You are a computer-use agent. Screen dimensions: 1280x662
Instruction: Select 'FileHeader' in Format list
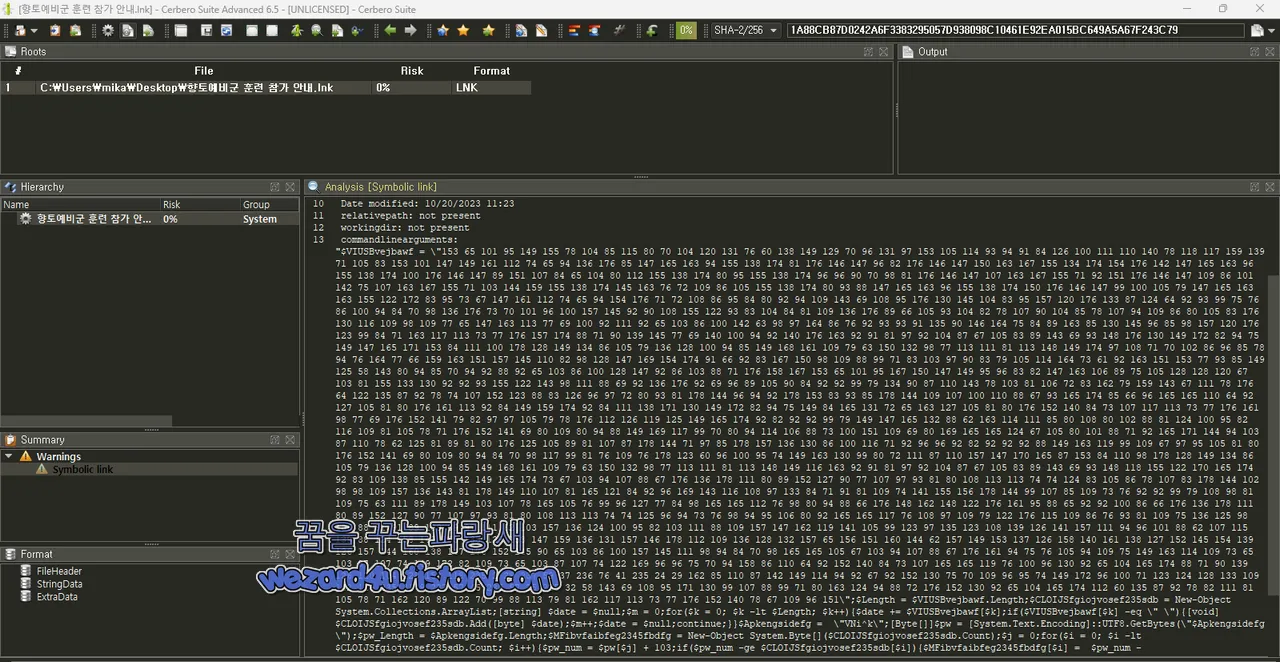(59, 571)
